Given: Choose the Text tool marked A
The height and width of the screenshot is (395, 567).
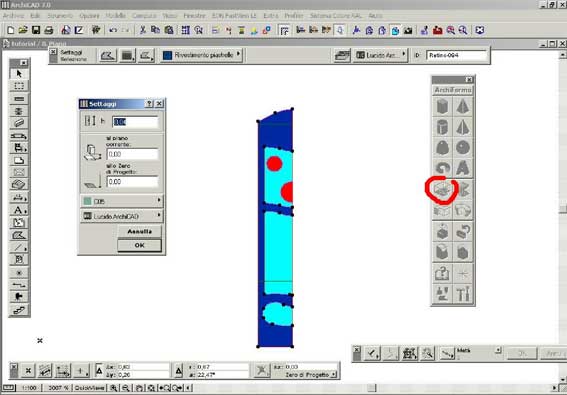Looking at the screenshot, I should 19,210.
